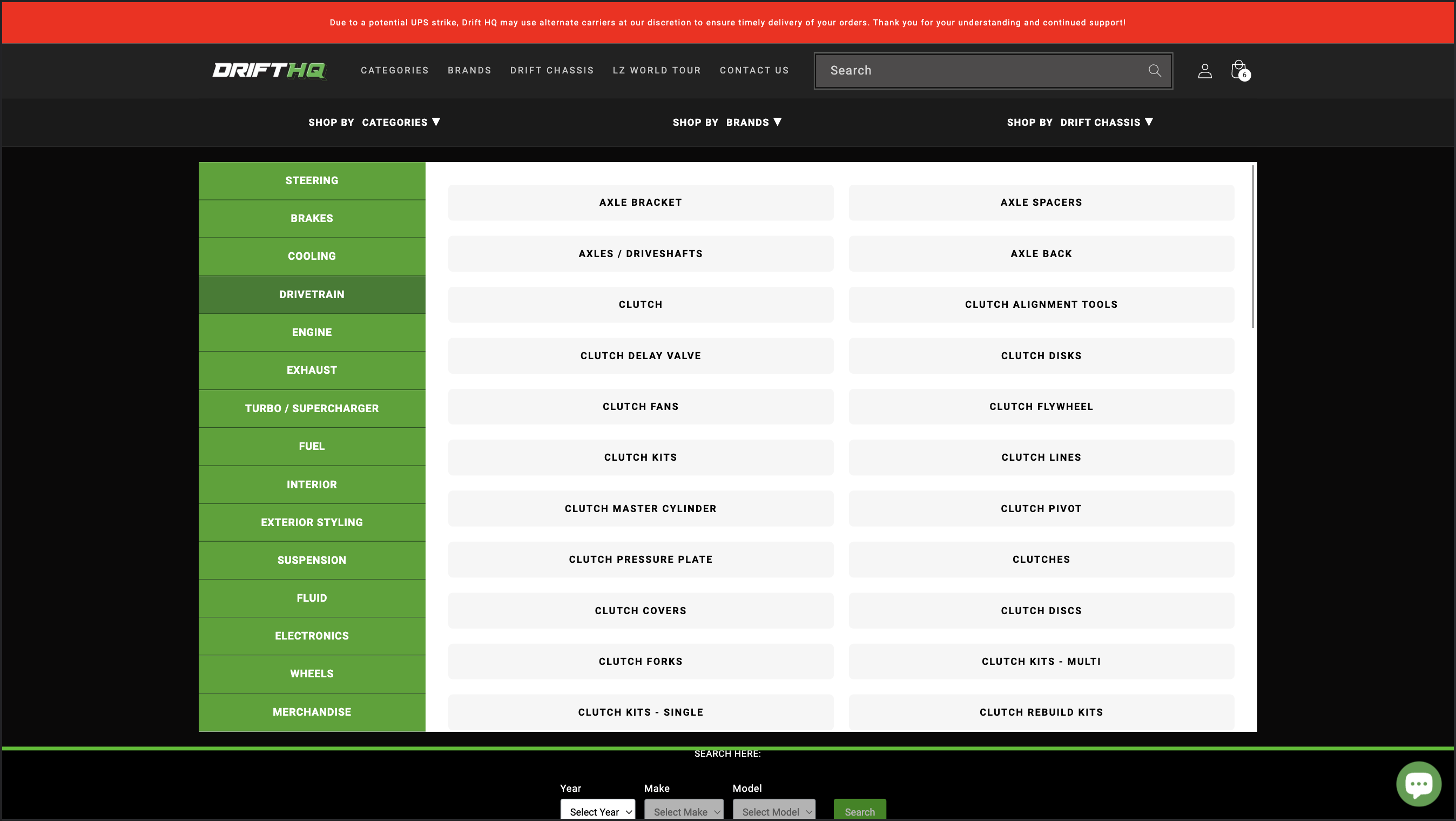Open Axles / Driveshafts subcategory
The image size is (1456, 821).
coord(641,253)
